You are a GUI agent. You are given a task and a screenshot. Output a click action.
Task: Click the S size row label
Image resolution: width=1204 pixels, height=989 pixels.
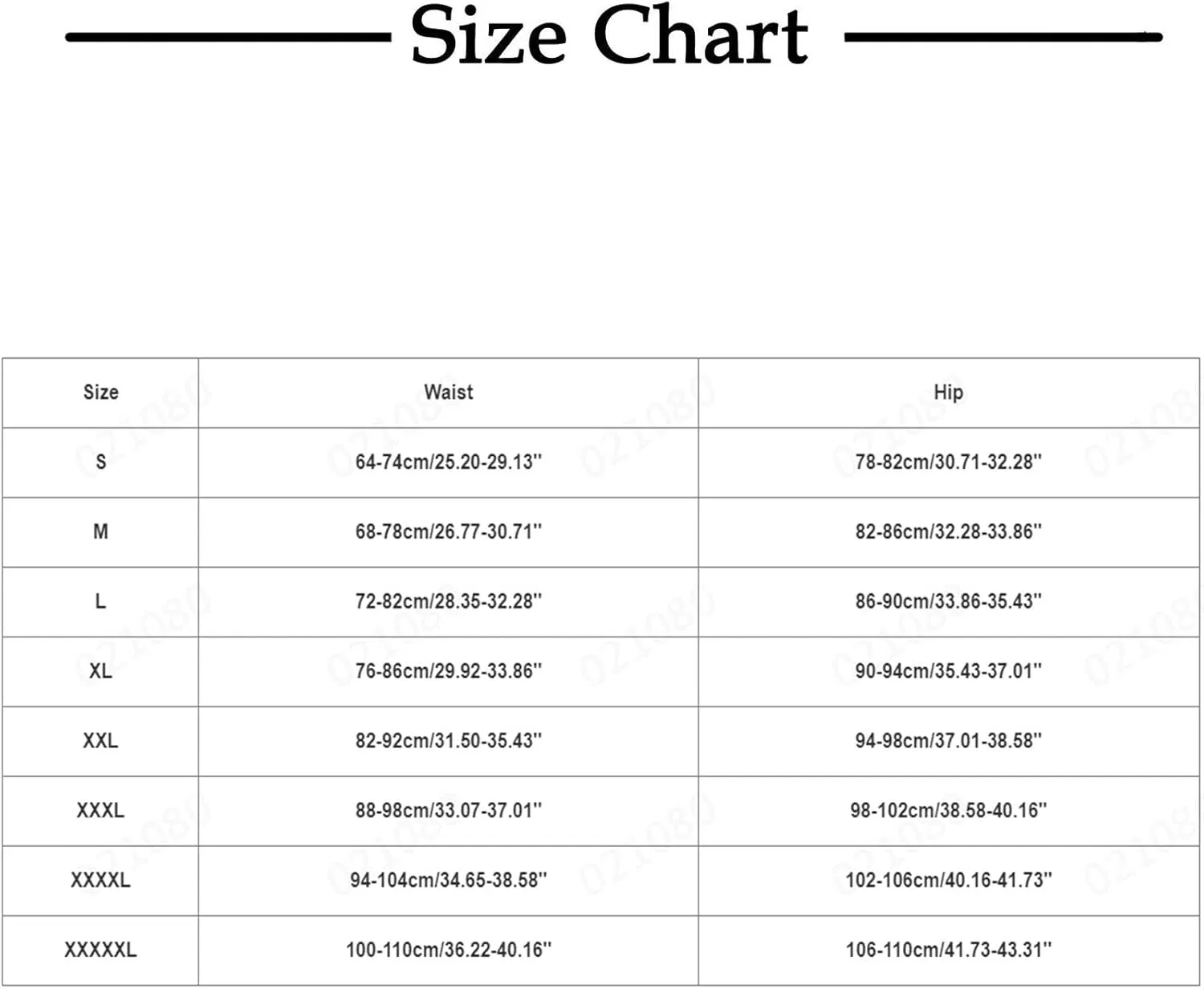pos(100,462)
